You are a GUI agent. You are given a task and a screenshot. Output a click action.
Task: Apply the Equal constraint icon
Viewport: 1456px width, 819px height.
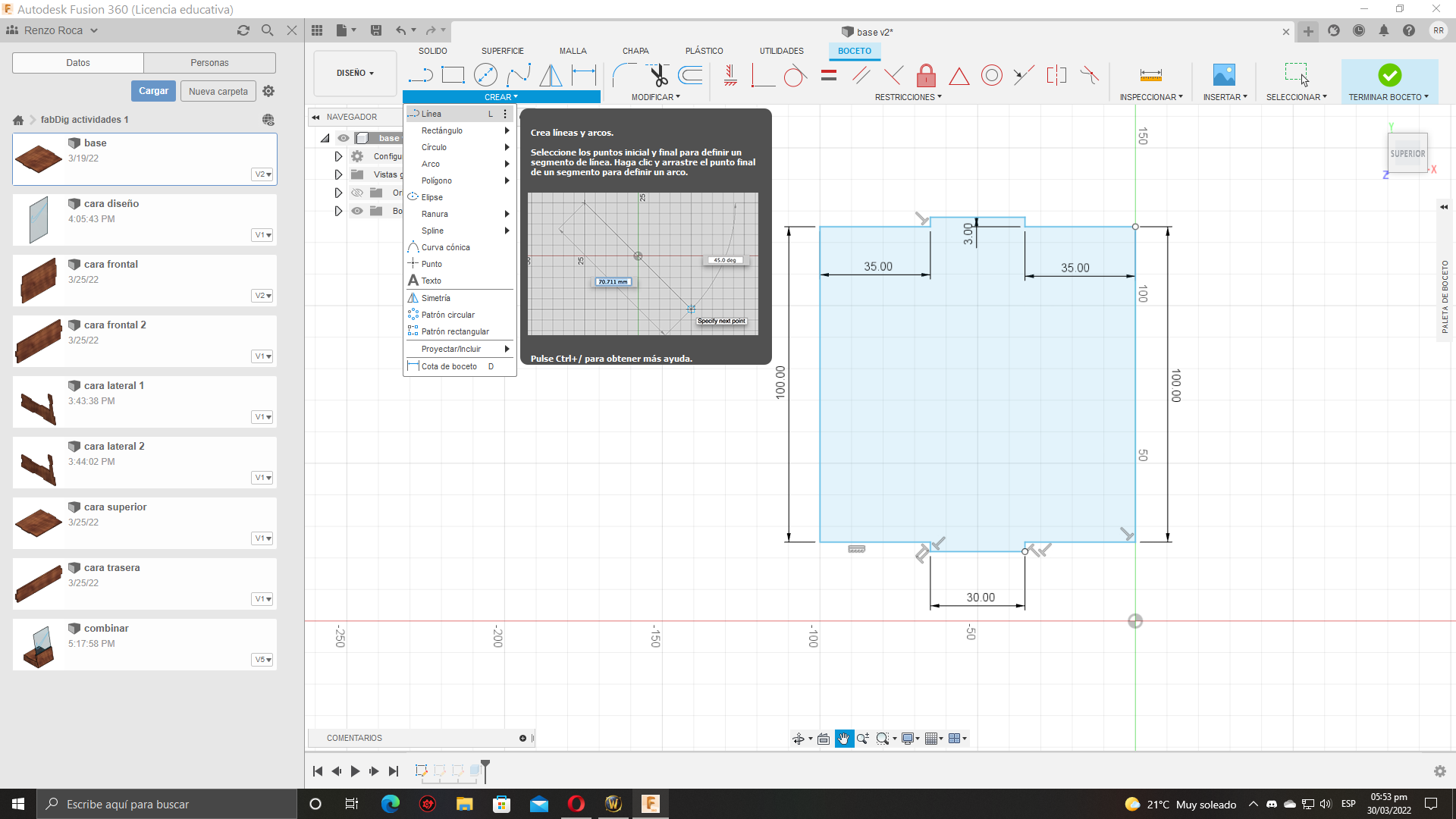[x=829, y=75]
